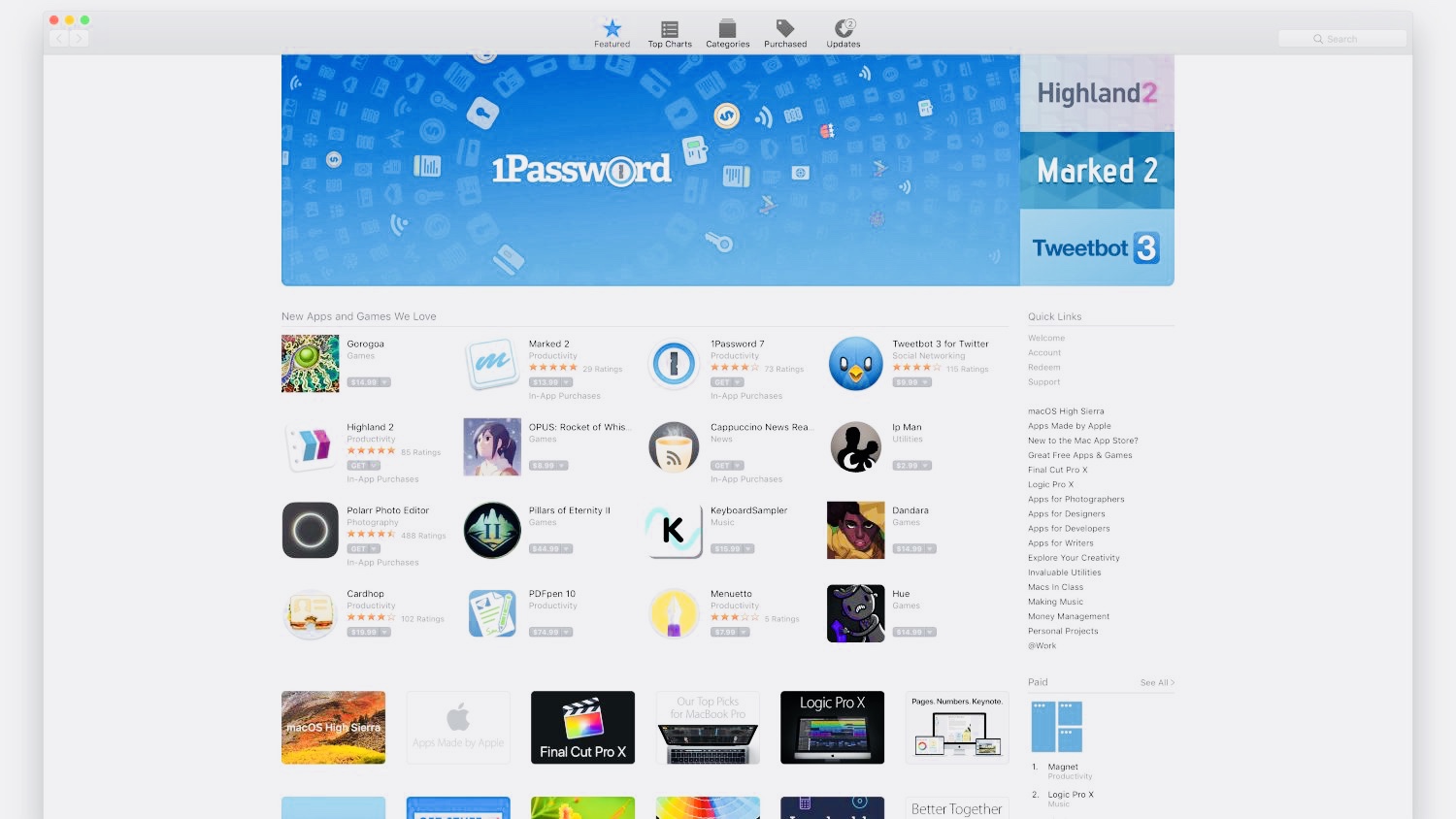1456x819 pixels.
Task: Open the Highland 2 banner tile
Action: 1097,93
